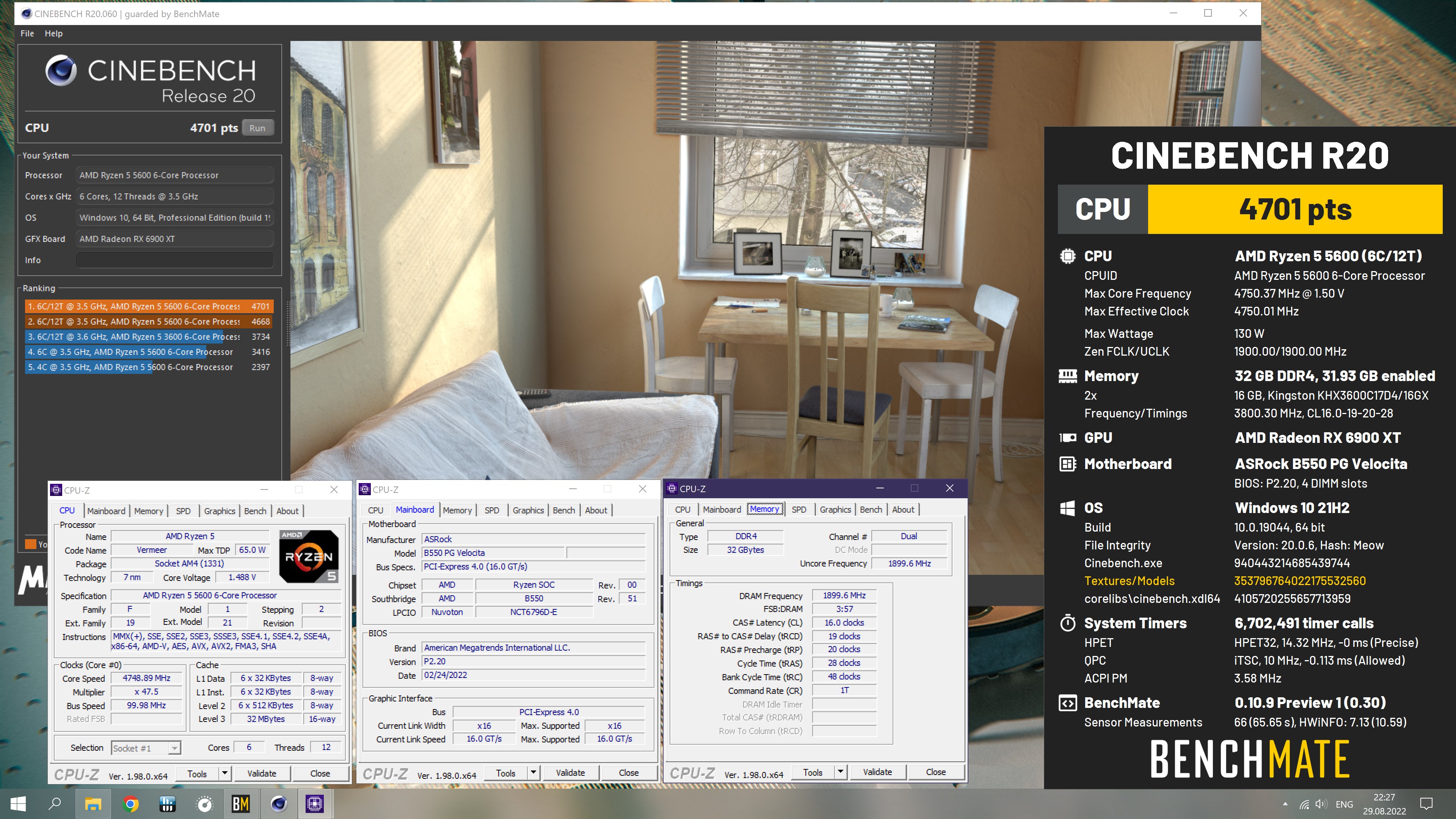Open the Cinebench File menu

click(27, 33)
